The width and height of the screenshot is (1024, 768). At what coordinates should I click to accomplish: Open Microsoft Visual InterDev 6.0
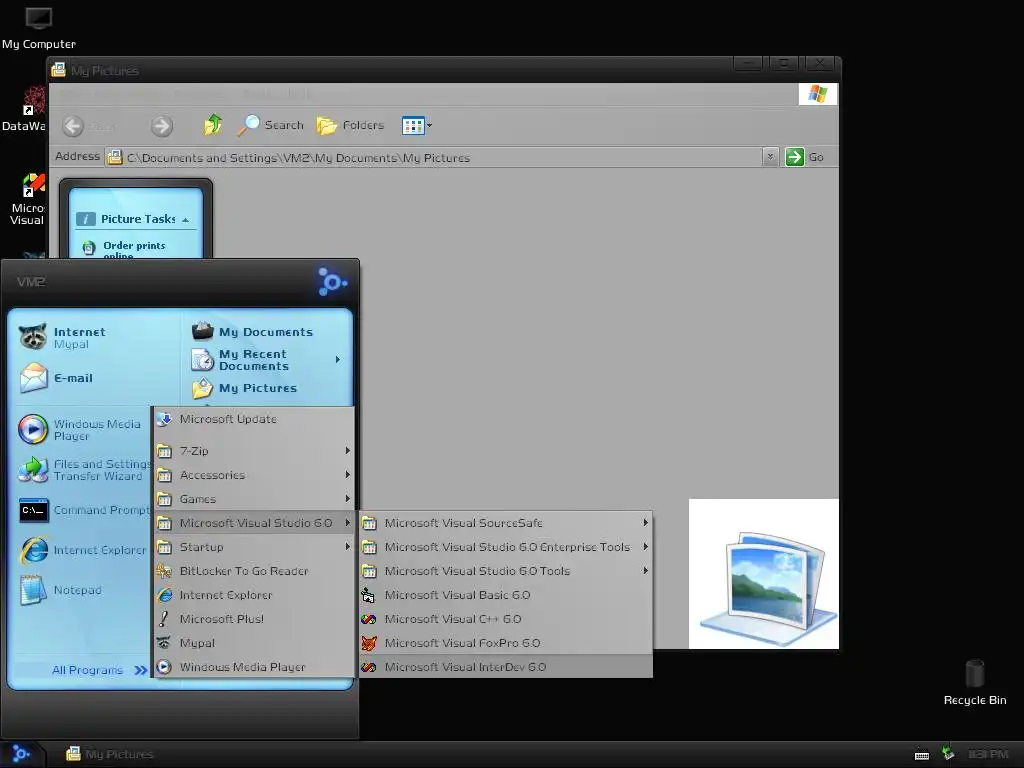pos(505,667)
